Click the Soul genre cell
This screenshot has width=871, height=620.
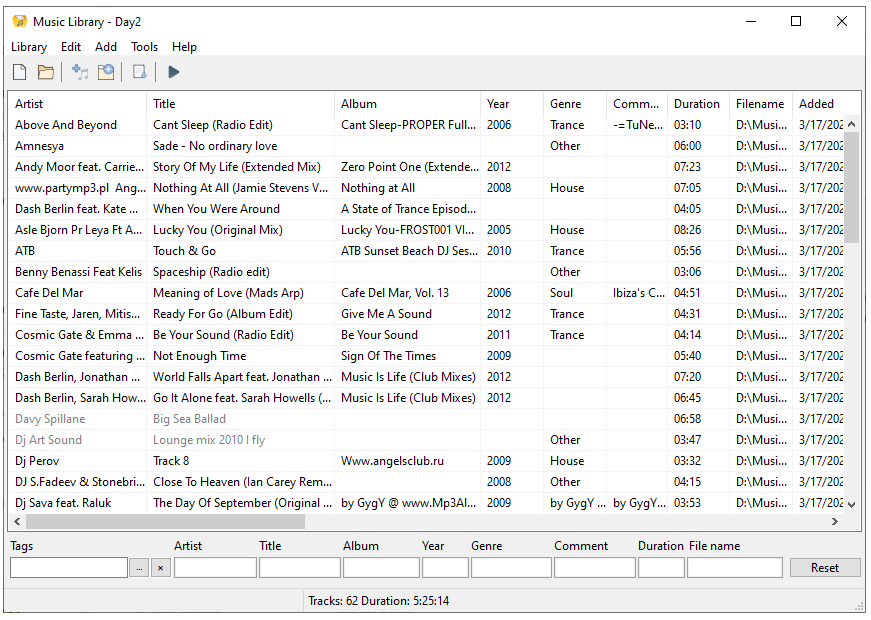tap(561, 293)
